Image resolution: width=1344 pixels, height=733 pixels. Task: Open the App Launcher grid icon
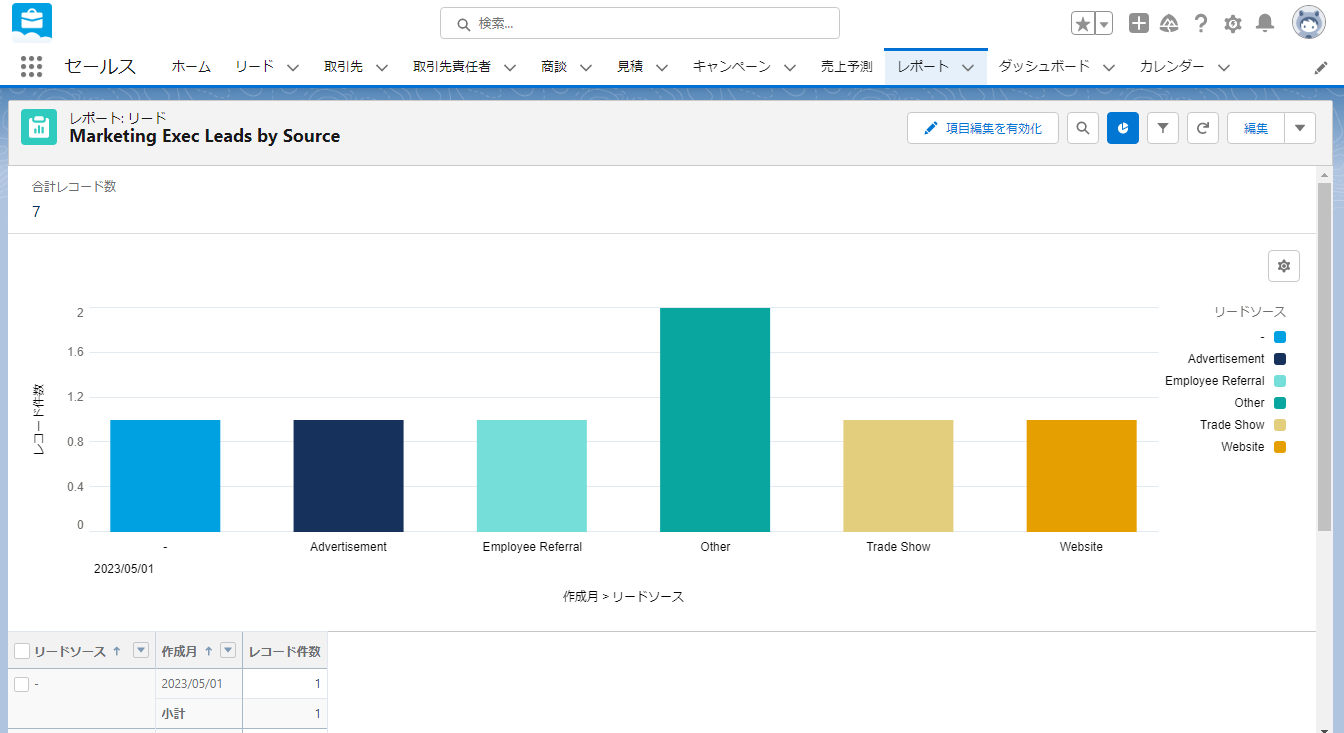pos(31,67)
